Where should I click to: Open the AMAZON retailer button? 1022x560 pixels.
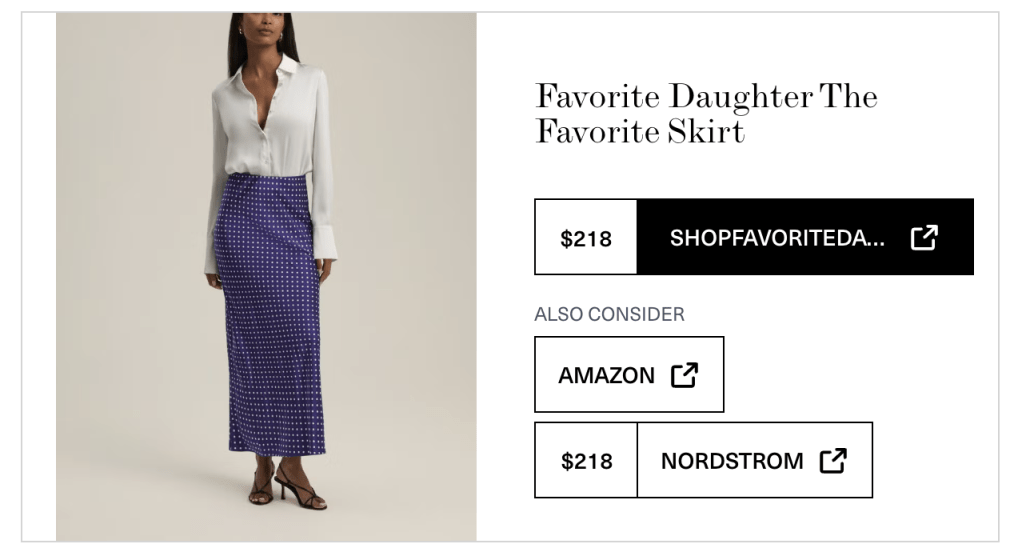tap(607, 375)
